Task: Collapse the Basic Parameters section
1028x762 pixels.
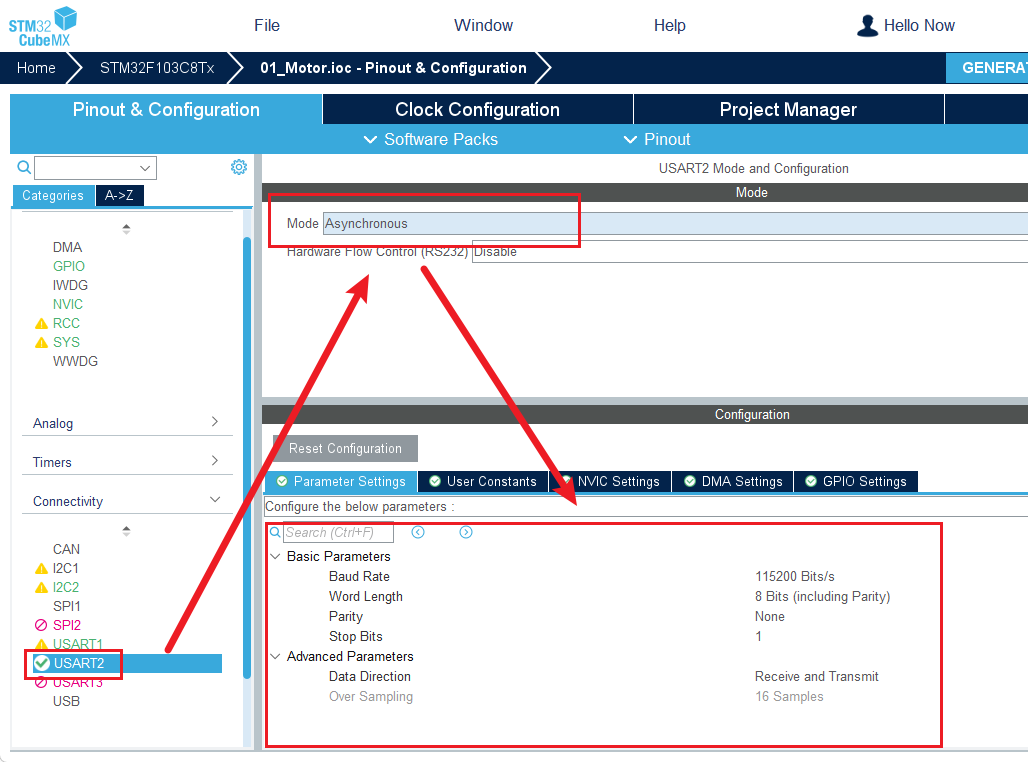Action: click(275, 556)
